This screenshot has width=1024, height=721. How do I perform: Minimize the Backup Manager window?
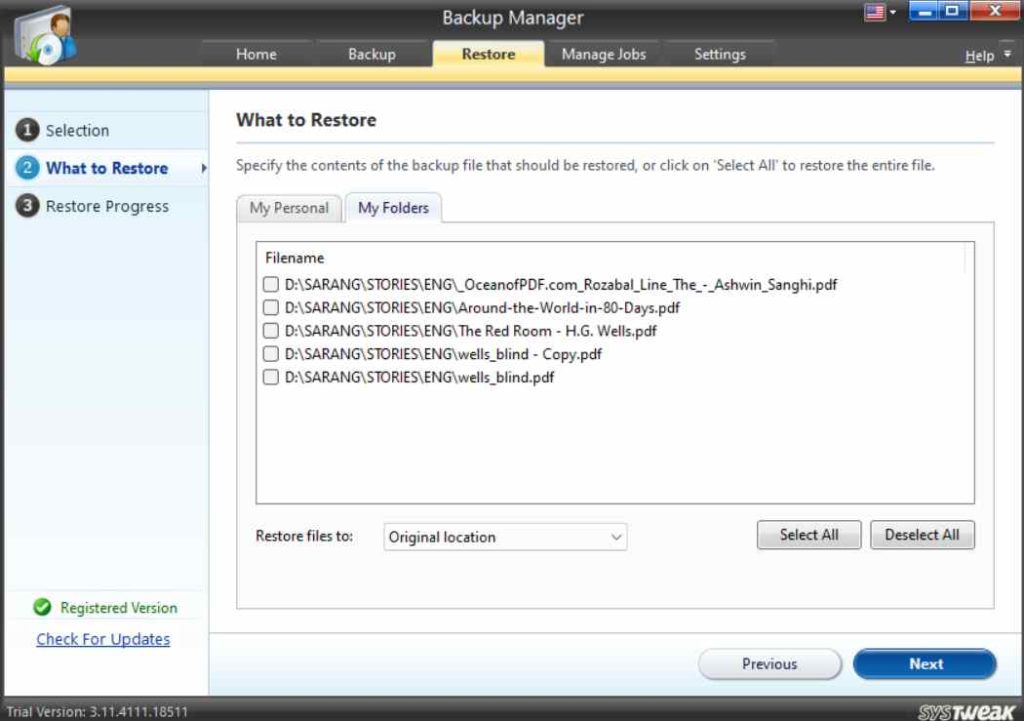click(x=923, y=10)
